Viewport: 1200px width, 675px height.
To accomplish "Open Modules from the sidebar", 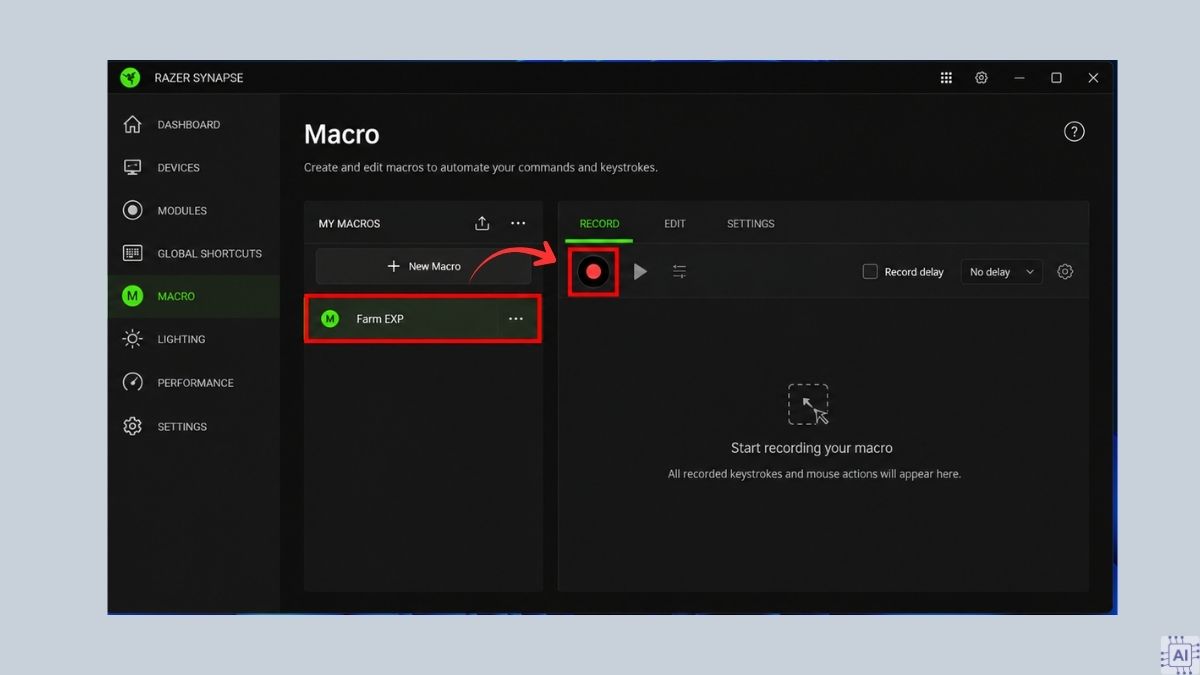I will click(193, 210).
